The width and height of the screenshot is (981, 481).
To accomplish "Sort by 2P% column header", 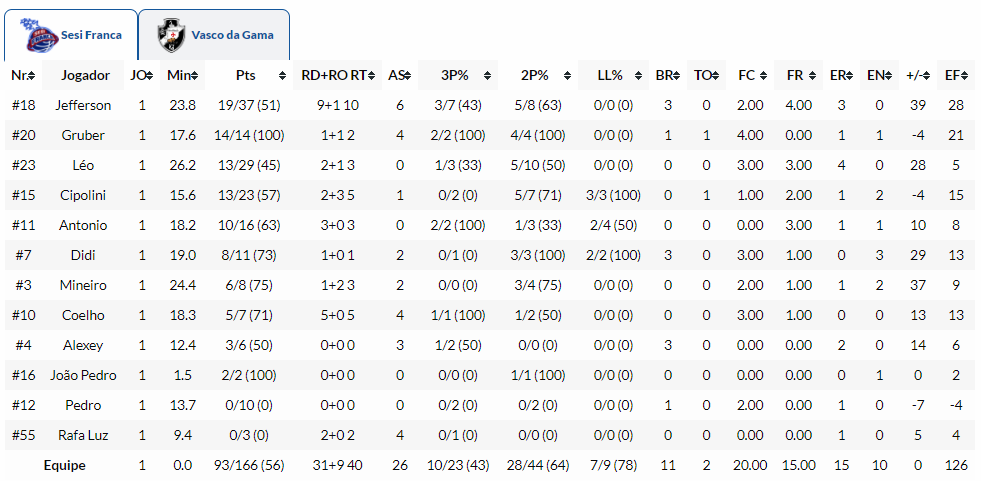I will pyautogui.click(x=535, y=76).
